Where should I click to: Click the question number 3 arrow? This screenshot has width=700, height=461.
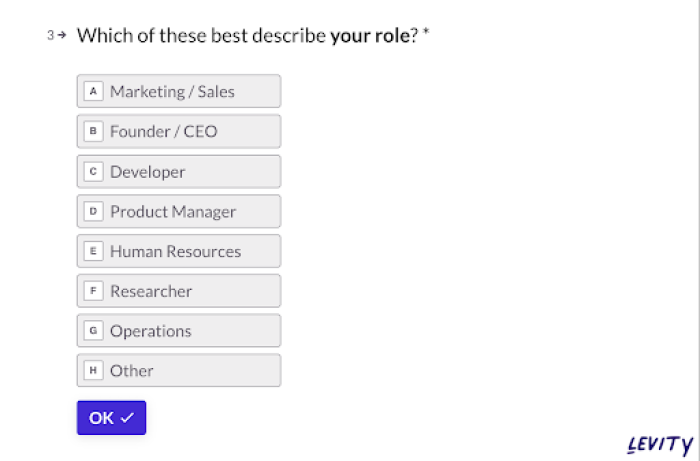(x=62, y=35)
